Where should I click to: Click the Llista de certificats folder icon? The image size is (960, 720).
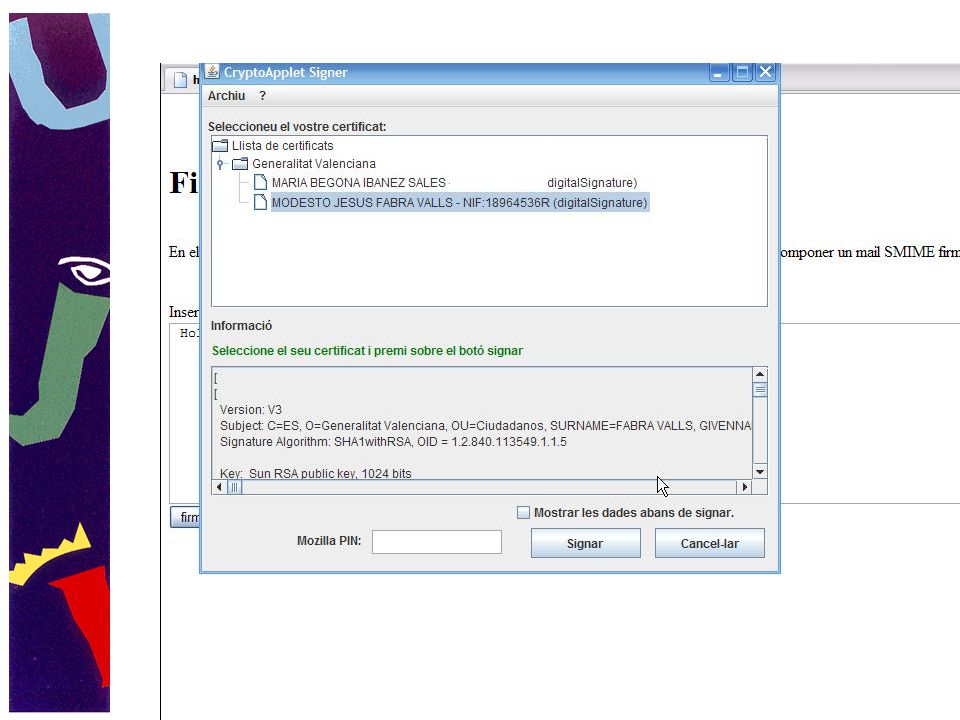click(220, 146)
